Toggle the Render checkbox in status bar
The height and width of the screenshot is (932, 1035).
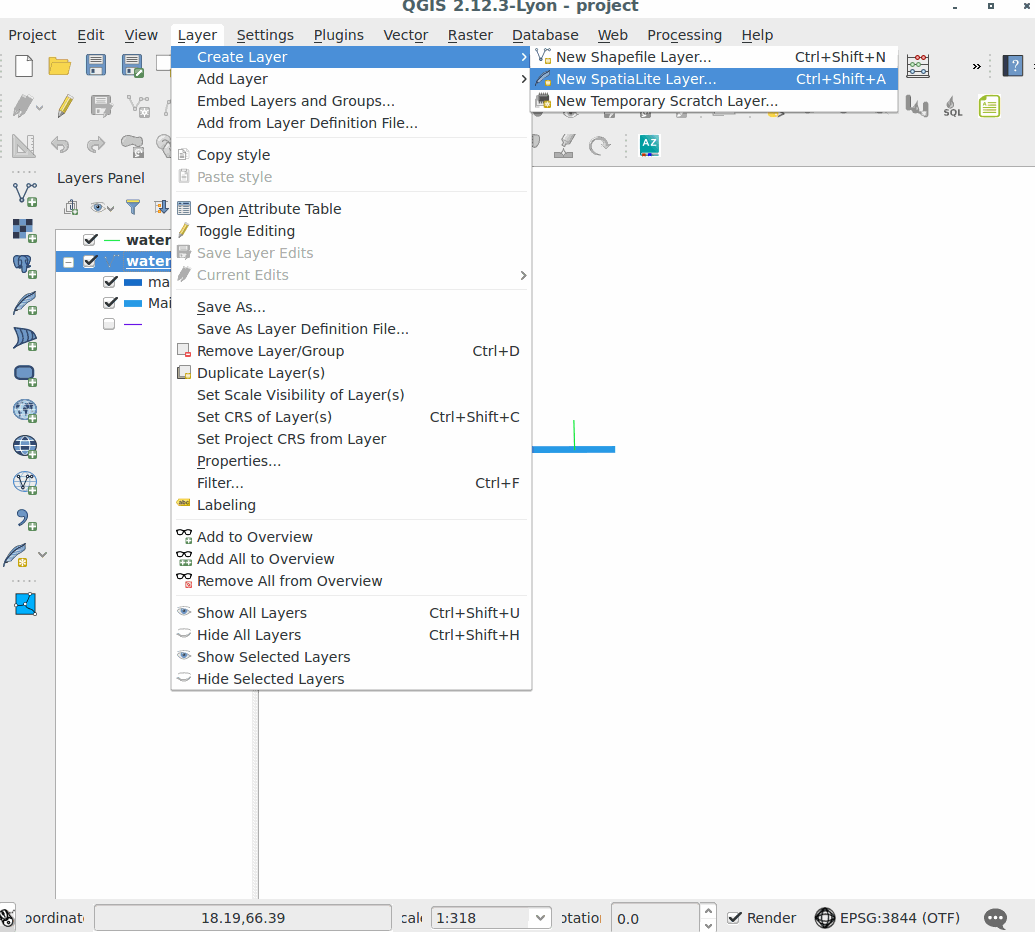coord(734,918)
